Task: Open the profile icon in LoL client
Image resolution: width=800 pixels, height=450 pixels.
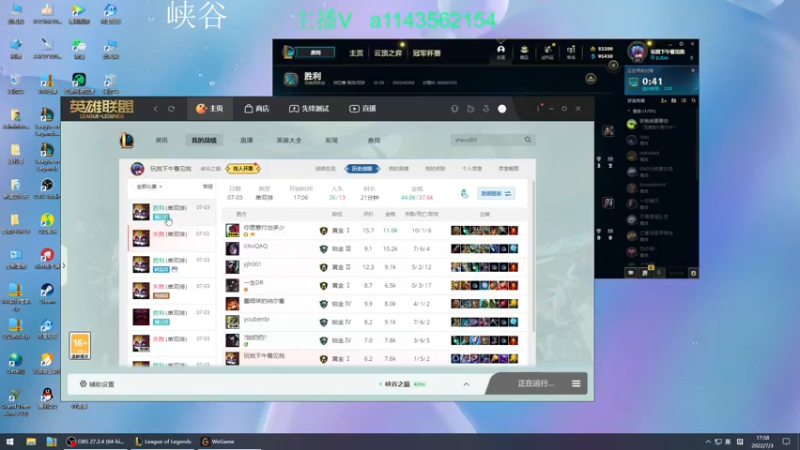Action: click(x=501, y=52)
